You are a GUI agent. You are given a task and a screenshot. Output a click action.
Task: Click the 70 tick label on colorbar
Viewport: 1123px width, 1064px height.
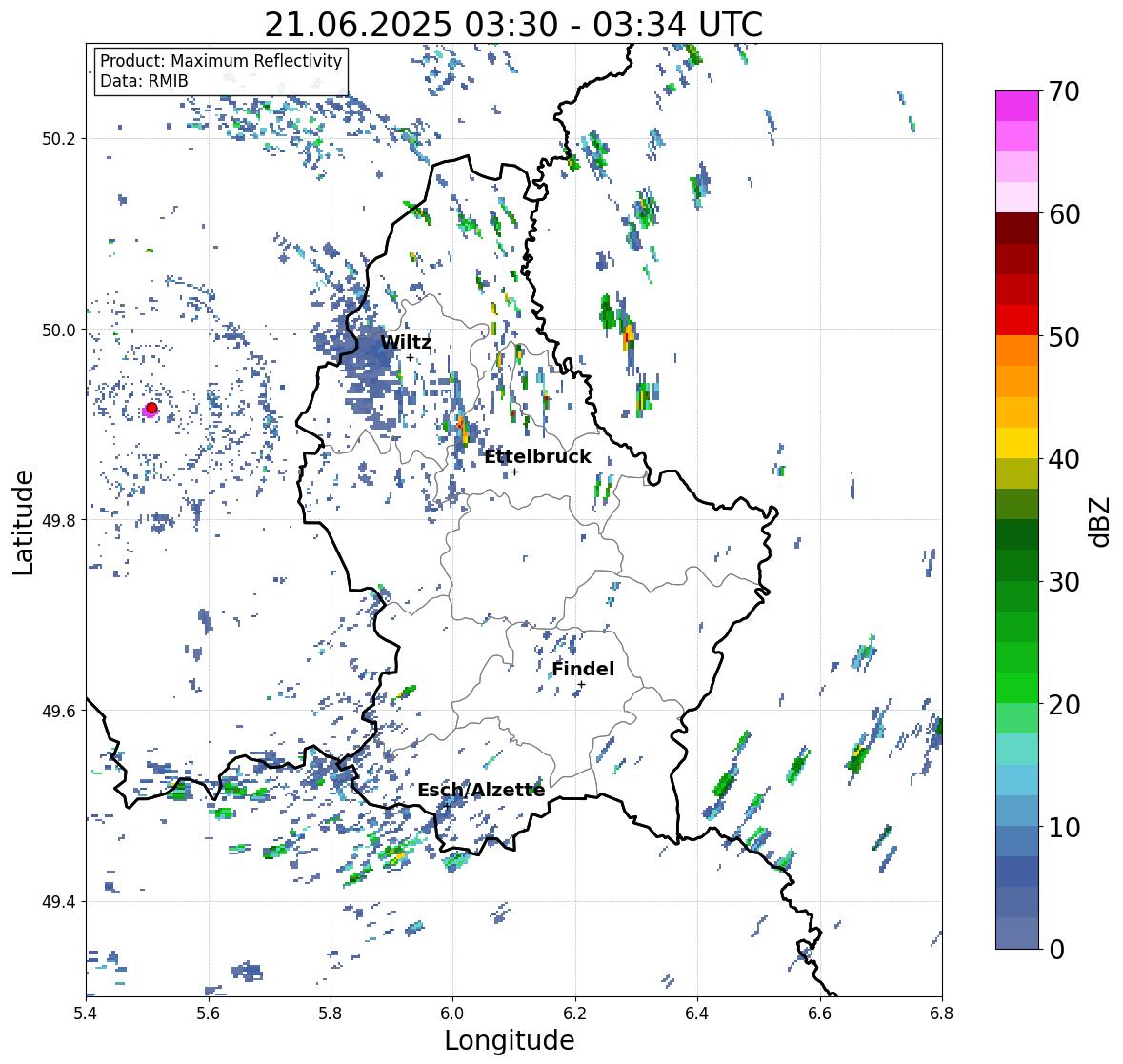click(x=1064, y=91)
